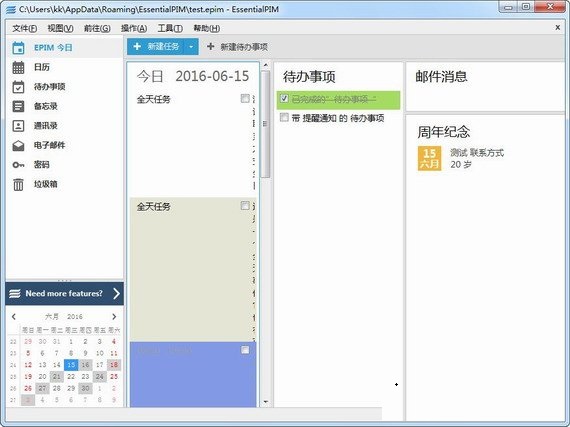The height and width of the screenshot is (427, 570).
Task: Open the 待办事项 to-do sidebar icon
Action: coord(18,87)
